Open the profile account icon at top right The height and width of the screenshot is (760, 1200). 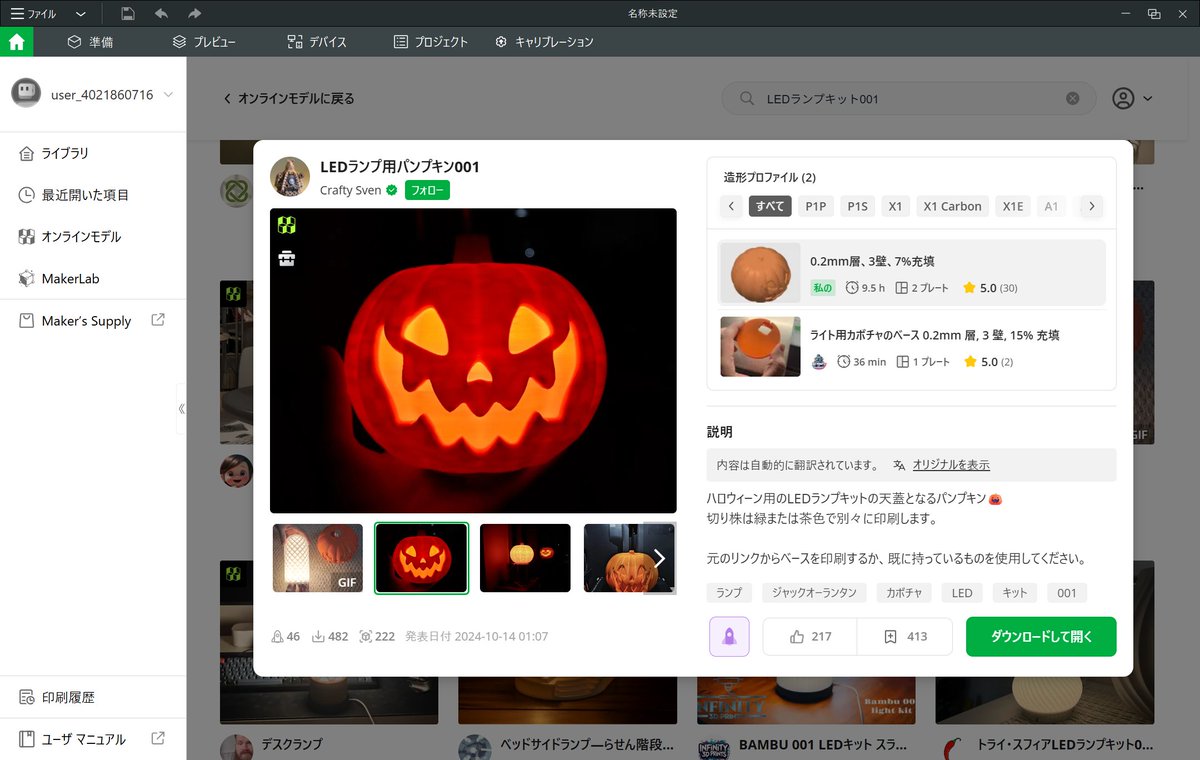[x=1123, y=98]
